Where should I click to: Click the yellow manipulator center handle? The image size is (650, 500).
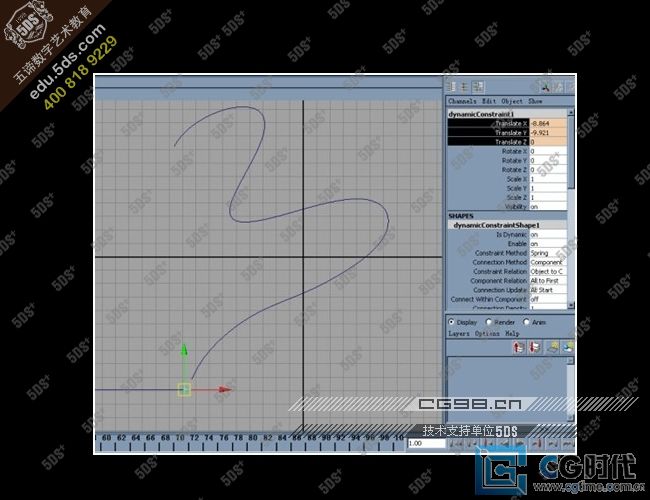click(x=184, y=390)
